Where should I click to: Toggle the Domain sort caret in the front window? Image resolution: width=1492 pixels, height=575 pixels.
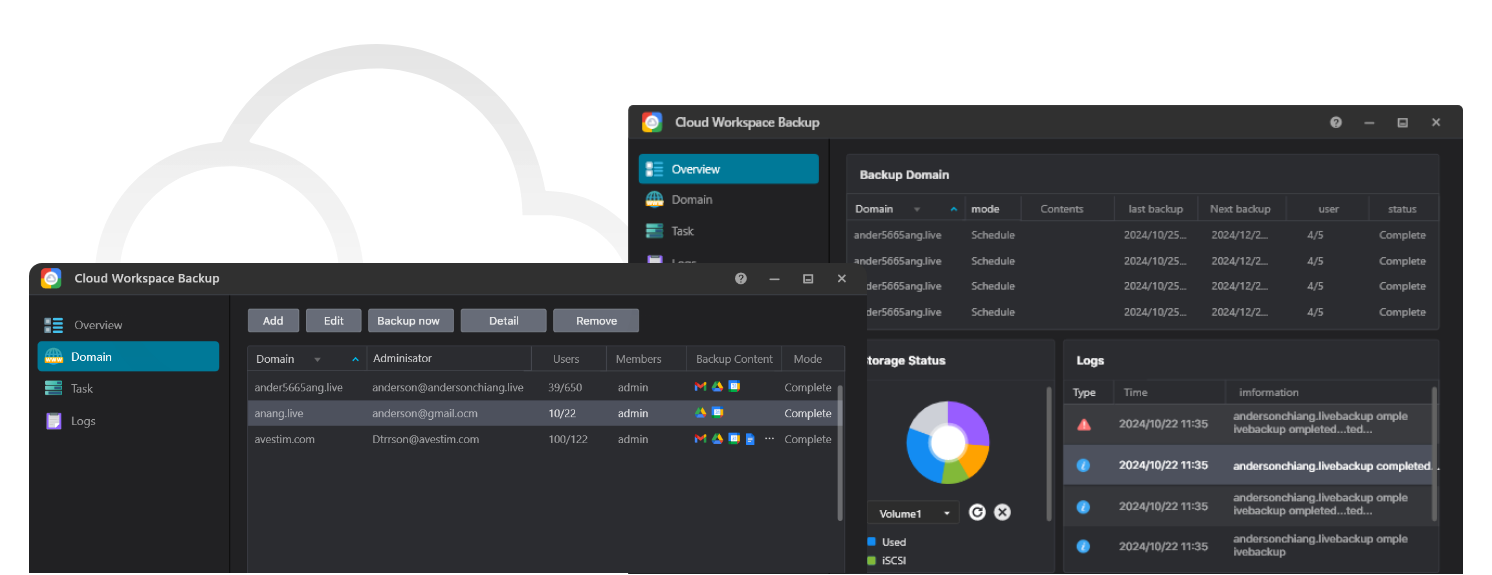[x=355, y=359]
